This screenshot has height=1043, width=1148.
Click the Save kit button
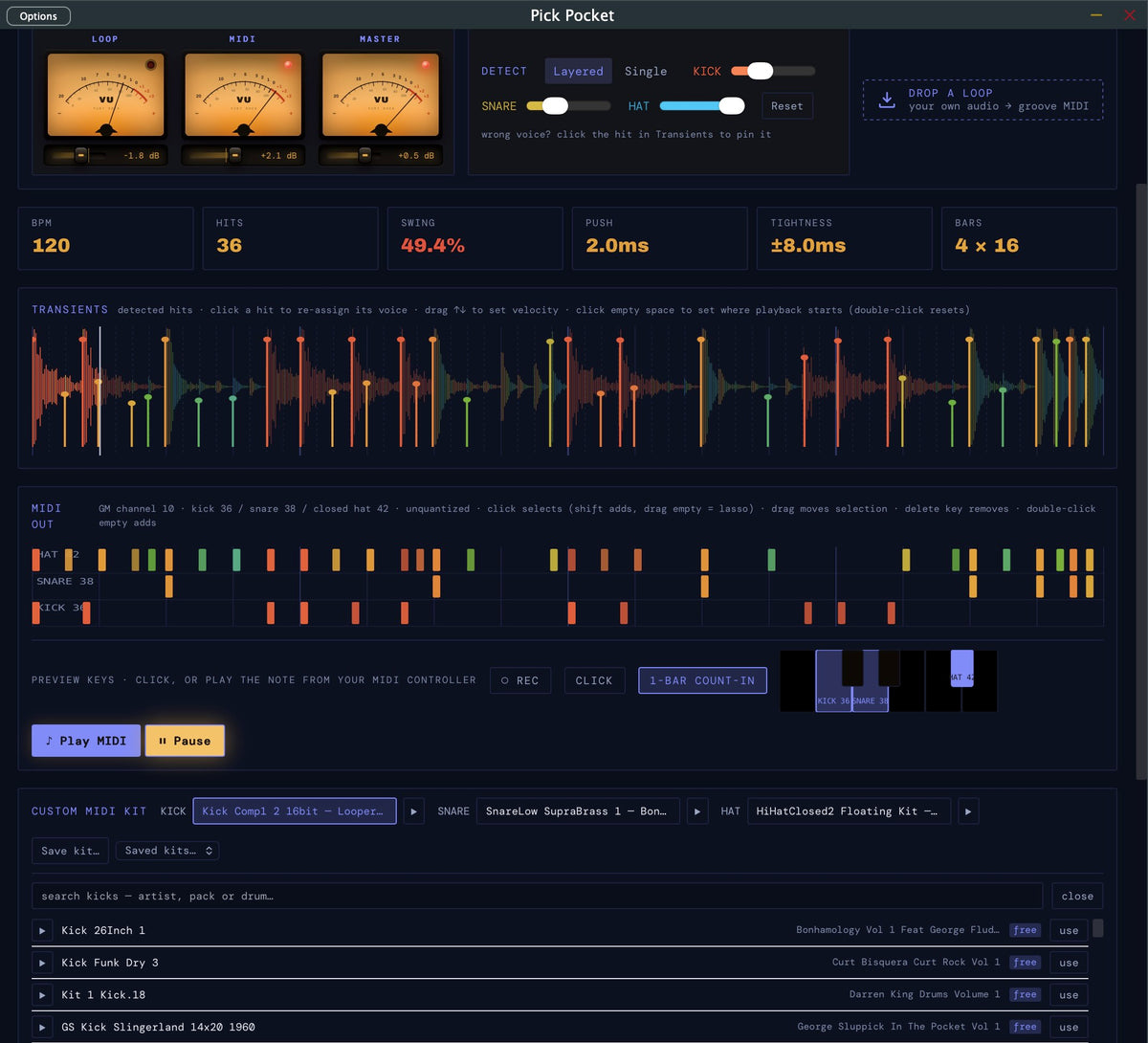point(70,851)
